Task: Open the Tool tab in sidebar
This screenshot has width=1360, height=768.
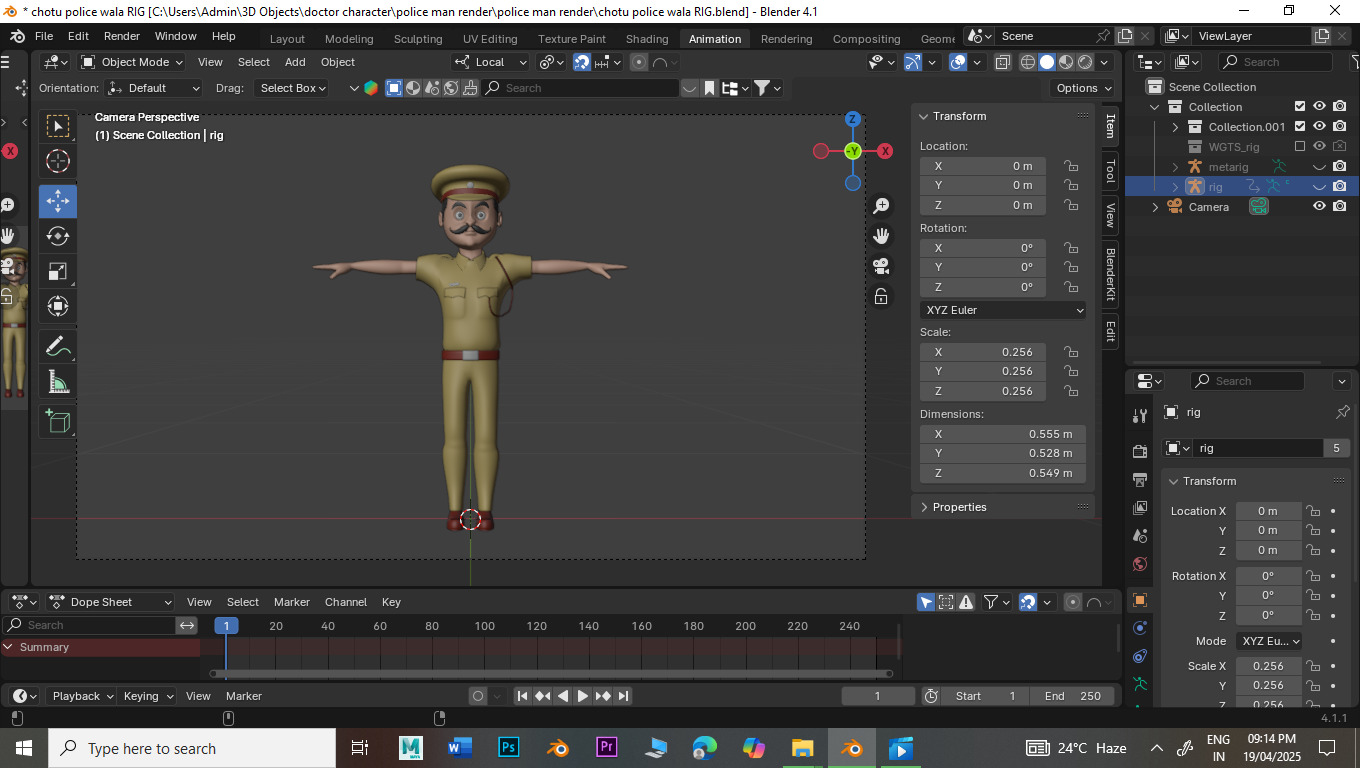Action: [x=1110, y=171]
